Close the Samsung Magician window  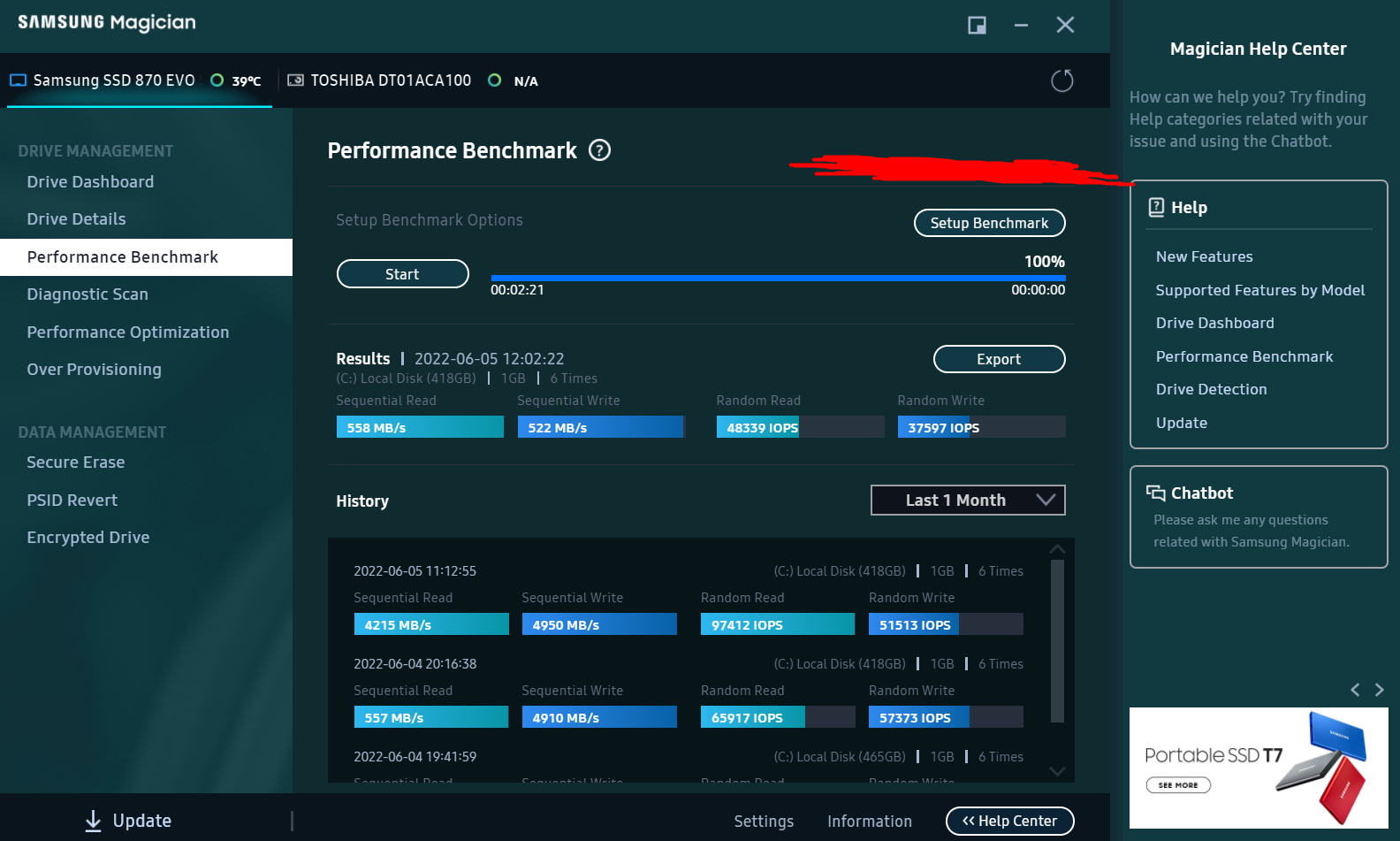(x=1065, y=25)
